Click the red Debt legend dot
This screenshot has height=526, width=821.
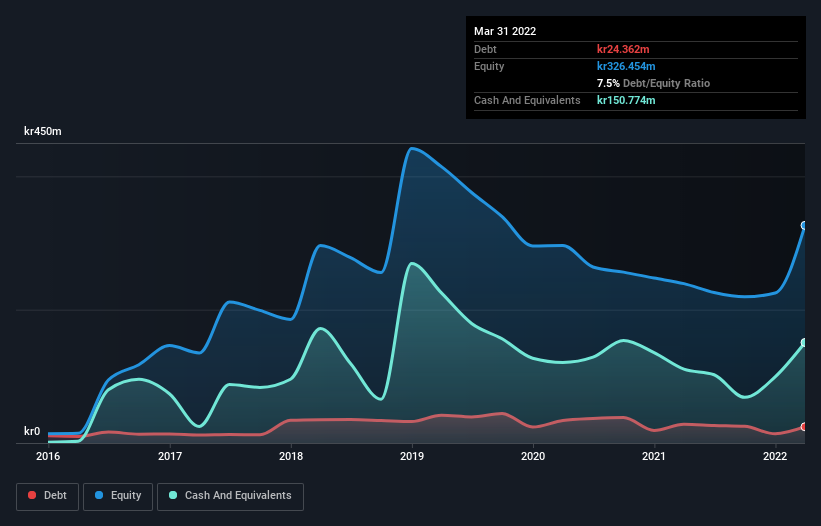pyautogui.click(x=32, y=495)
